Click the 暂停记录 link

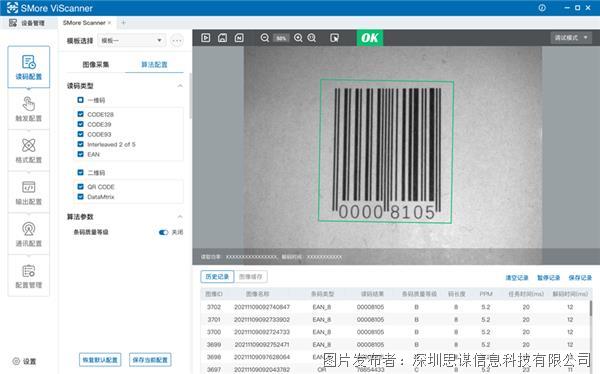549,278
